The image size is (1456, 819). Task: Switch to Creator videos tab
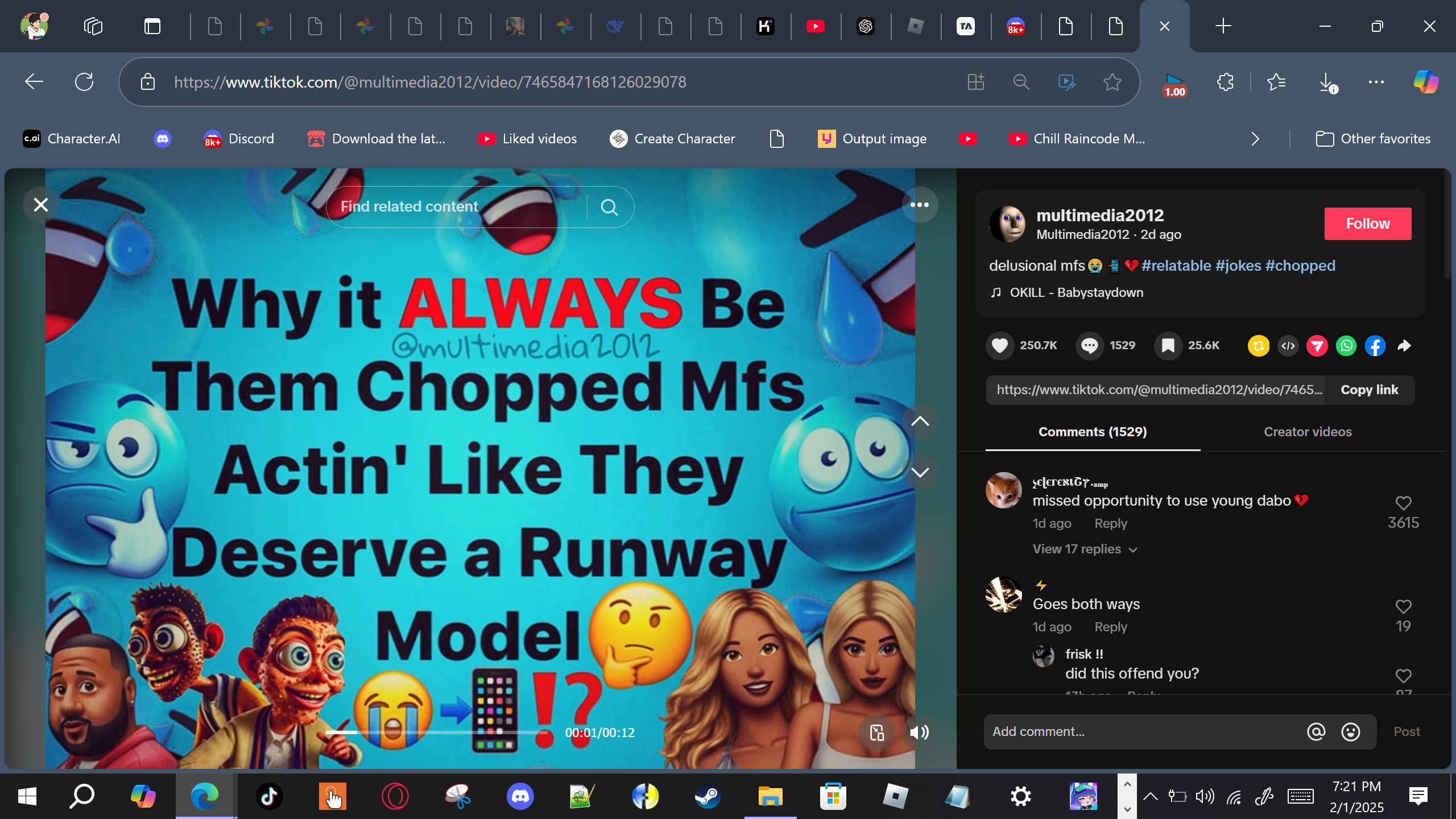pyautogui.click(x=1308, y=432)
